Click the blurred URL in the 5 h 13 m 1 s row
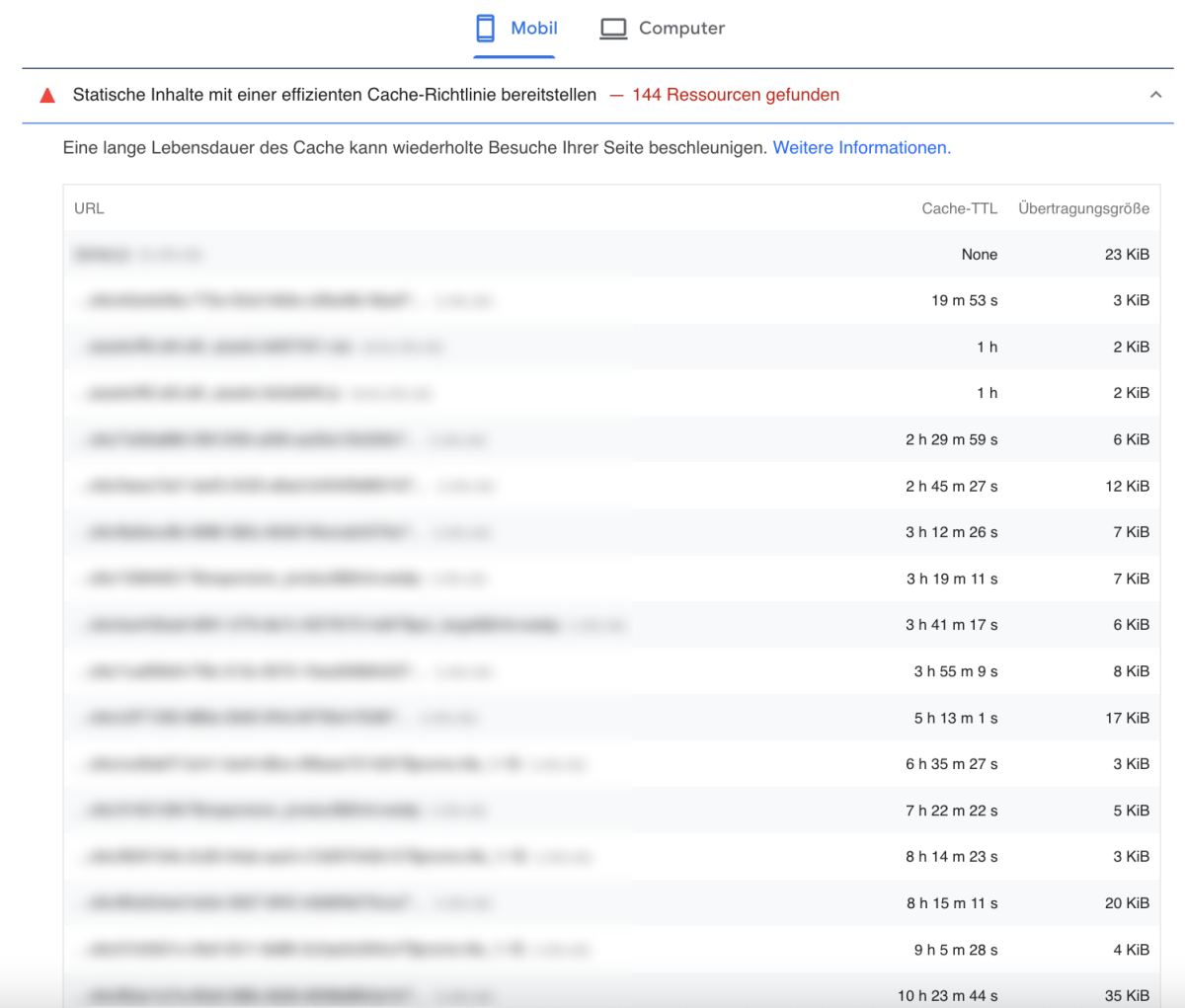 pyautogui.click(x=281, y=718)
